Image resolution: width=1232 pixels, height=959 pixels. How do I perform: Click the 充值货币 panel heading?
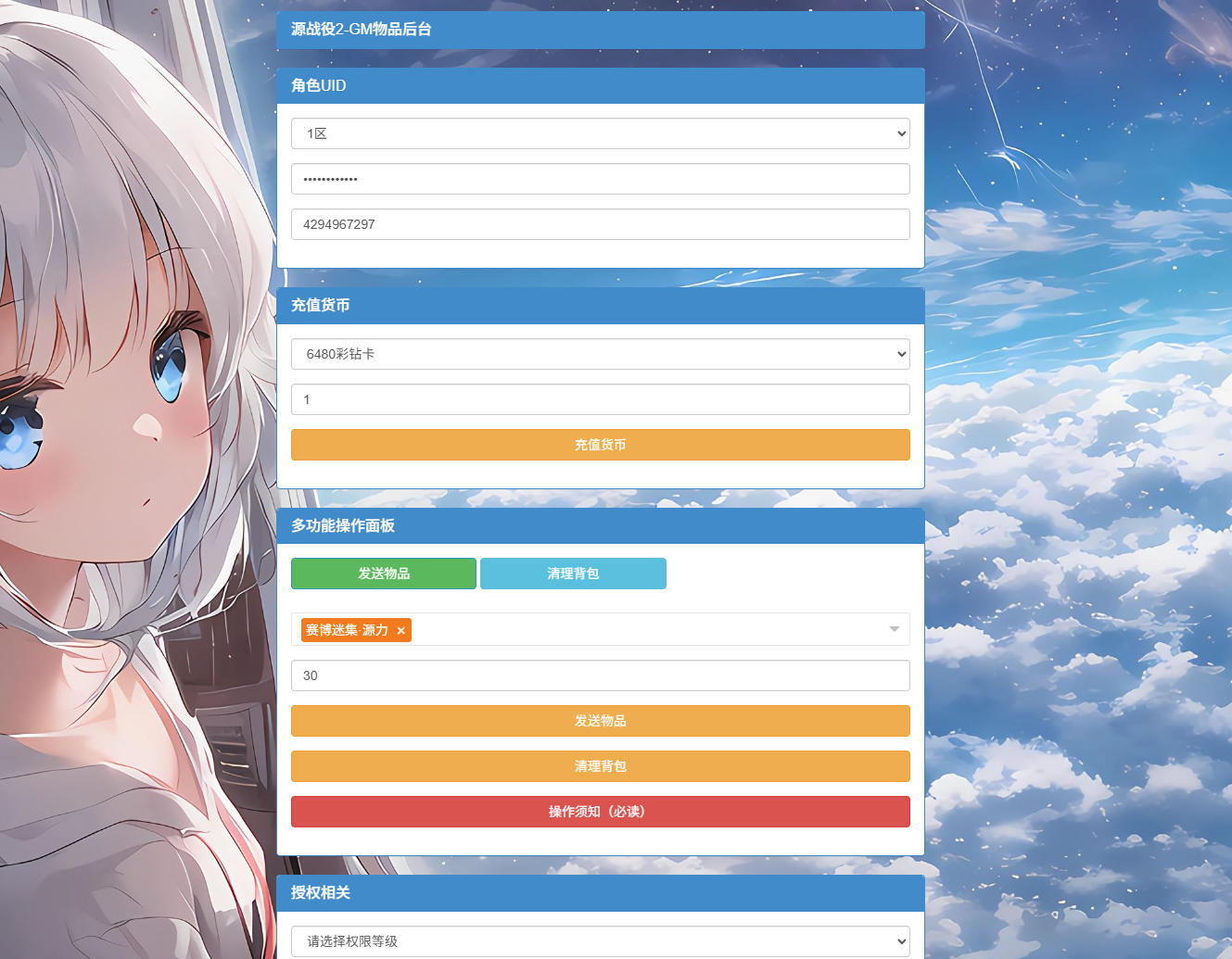tap(600, 306)
